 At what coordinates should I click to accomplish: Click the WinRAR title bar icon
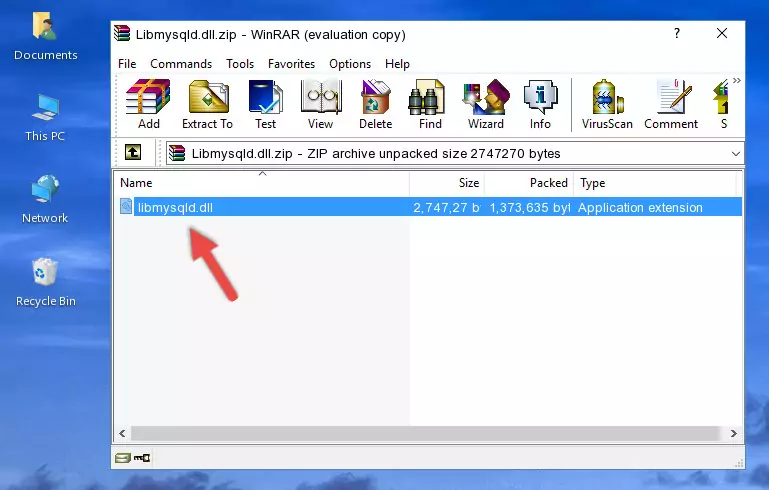click(x=122, y=34)
